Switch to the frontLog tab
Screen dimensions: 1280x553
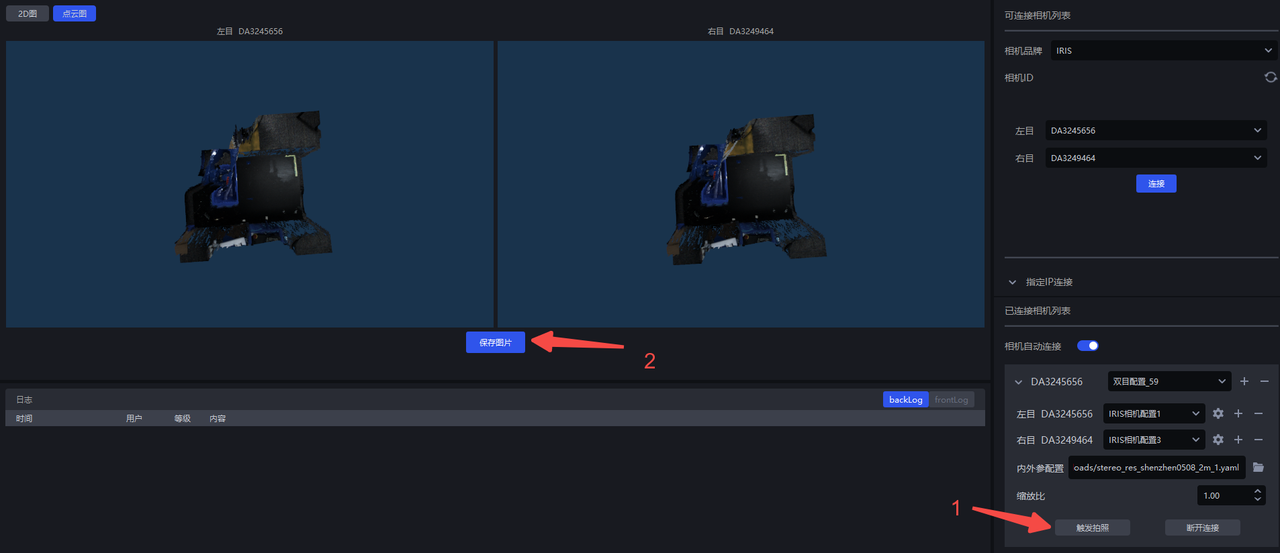[x=952, y=400]
